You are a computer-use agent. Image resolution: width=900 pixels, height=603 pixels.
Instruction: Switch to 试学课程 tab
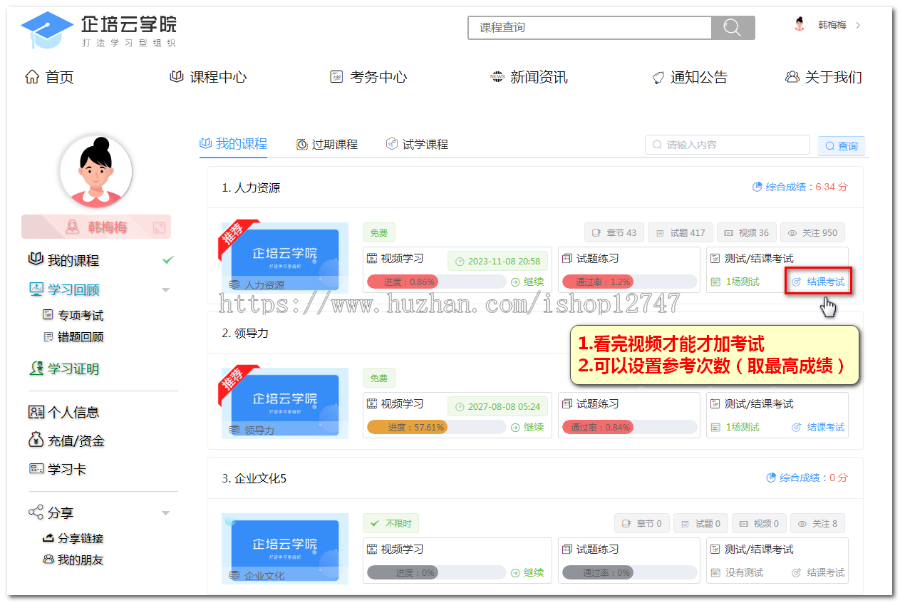point(417,145)
